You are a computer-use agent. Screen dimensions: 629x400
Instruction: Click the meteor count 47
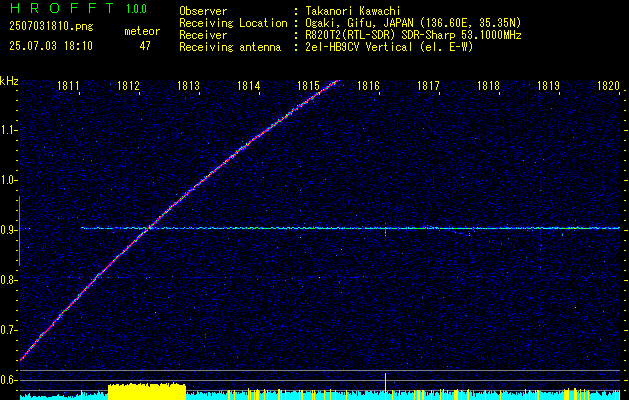coord(145,46)
